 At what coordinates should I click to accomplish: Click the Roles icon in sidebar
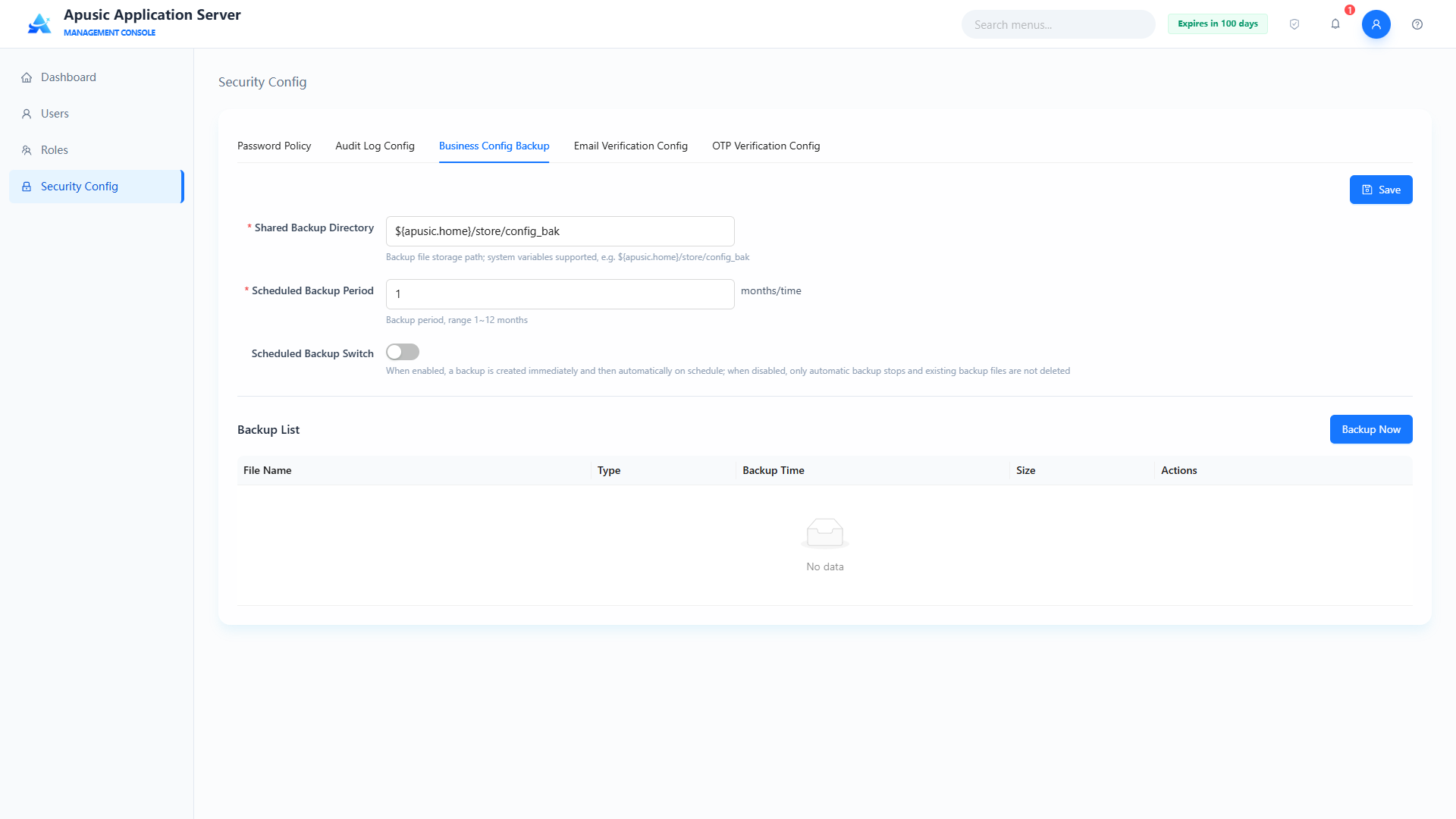[27, 150]
